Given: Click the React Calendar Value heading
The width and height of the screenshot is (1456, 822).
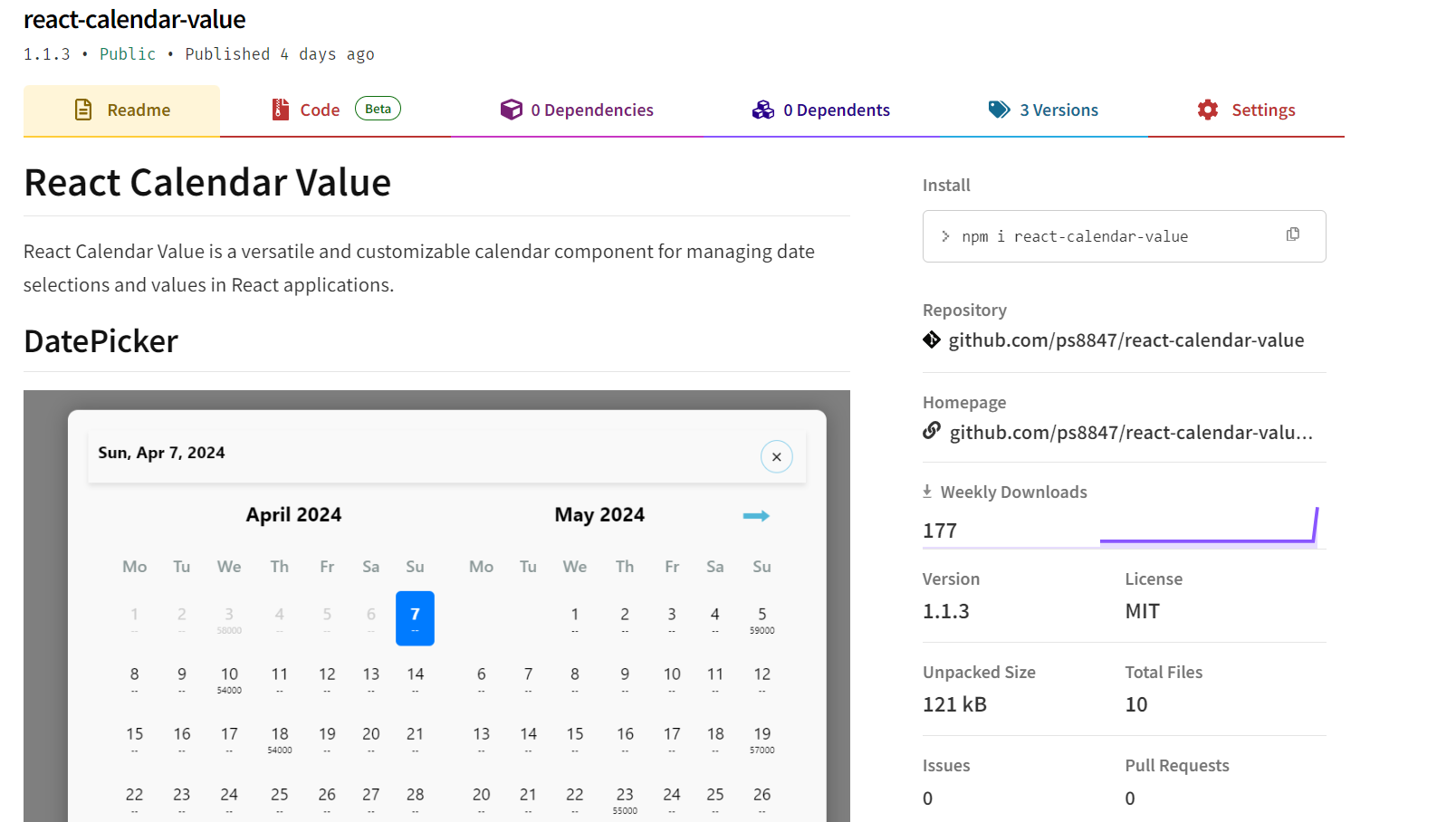Looking at the screenshot, I should tap(207, 182).
